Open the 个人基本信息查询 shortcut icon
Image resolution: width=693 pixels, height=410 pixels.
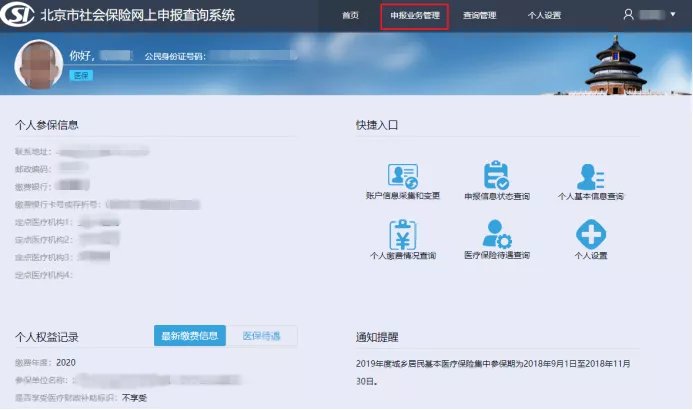[x=591, y=177]
